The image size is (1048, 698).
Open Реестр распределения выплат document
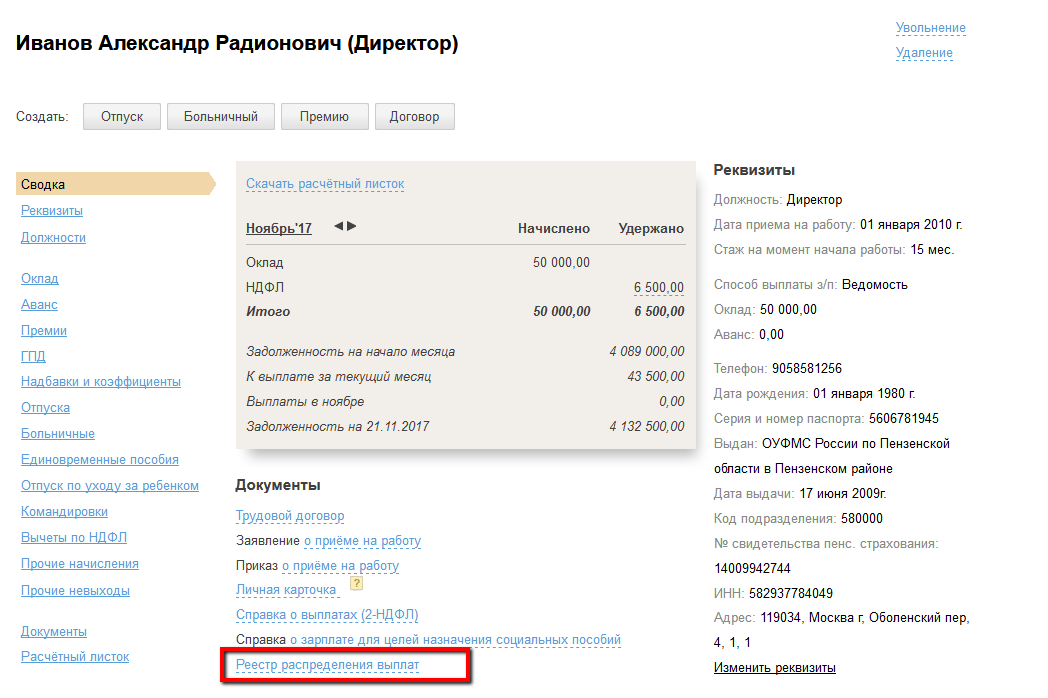coord(328,665)
